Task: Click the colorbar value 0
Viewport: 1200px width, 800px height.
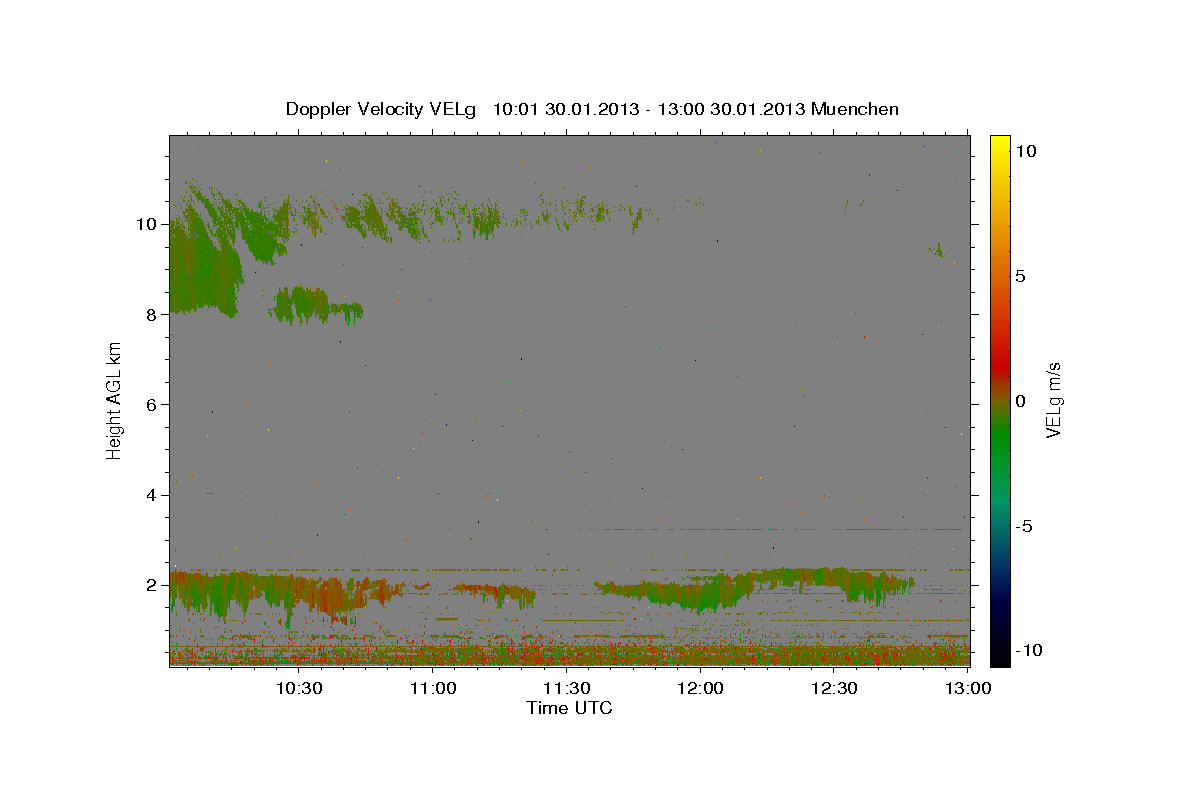Action: 1020,401
